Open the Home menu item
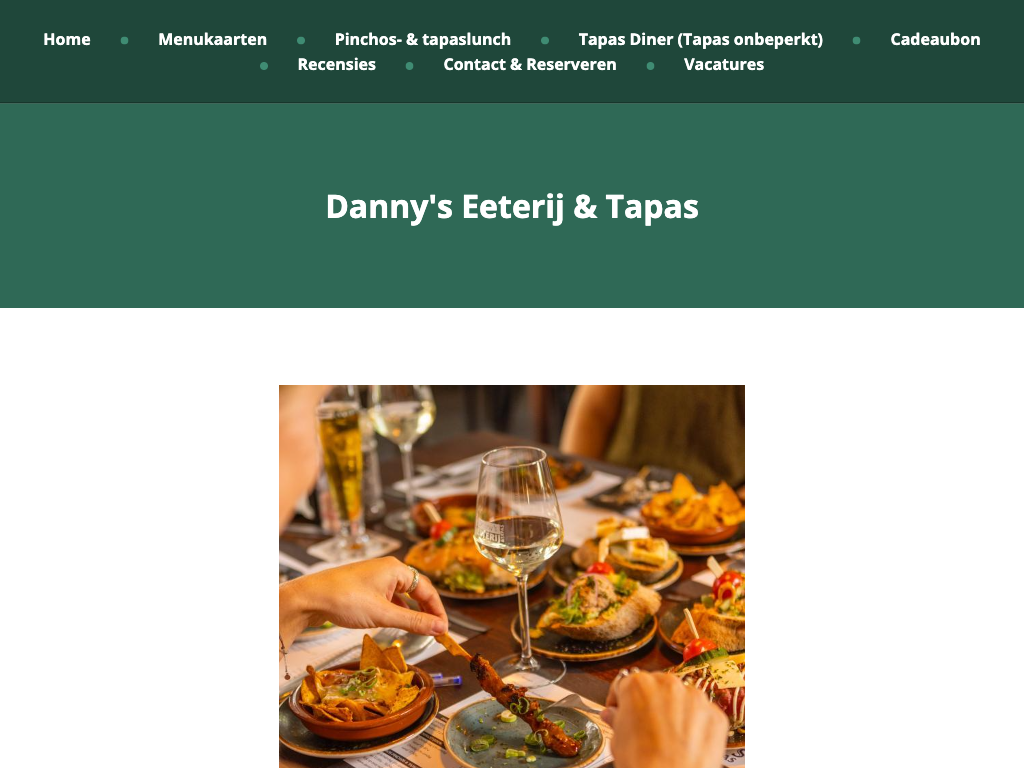1024x768 pixels. click(67, 39)
